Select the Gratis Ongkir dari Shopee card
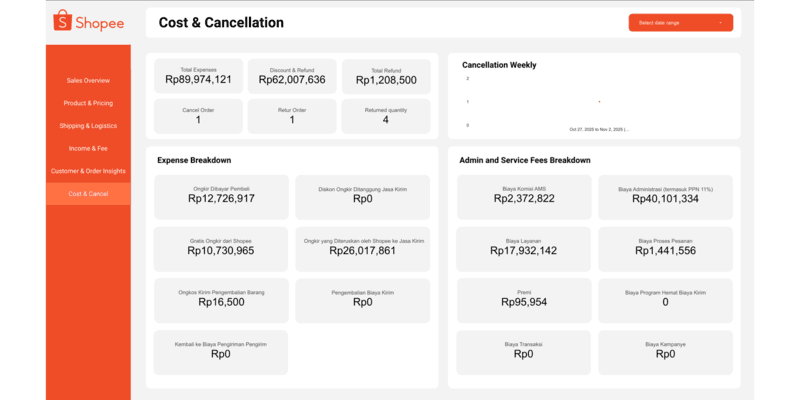 [x=221, y=248]
